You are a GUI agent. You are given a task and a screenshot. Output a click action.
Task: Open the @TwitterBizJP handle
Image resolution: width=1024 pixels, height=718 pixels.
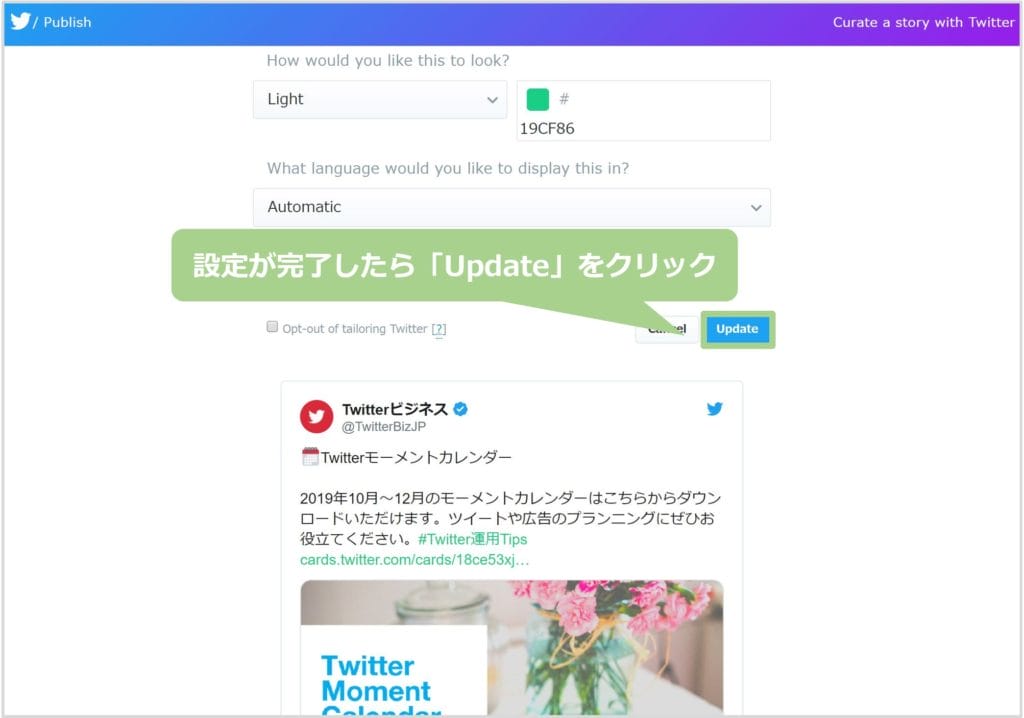384,427
